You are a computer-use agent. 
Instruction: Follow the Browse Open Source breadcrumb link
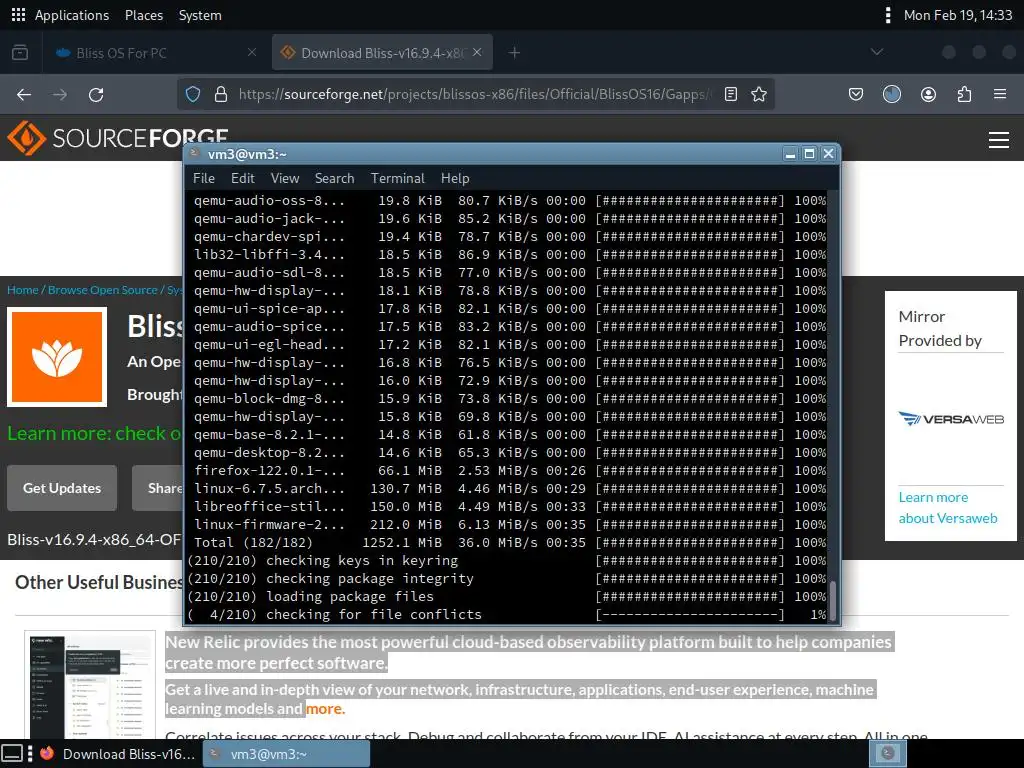pyautogui.click(x=103, y=290)
